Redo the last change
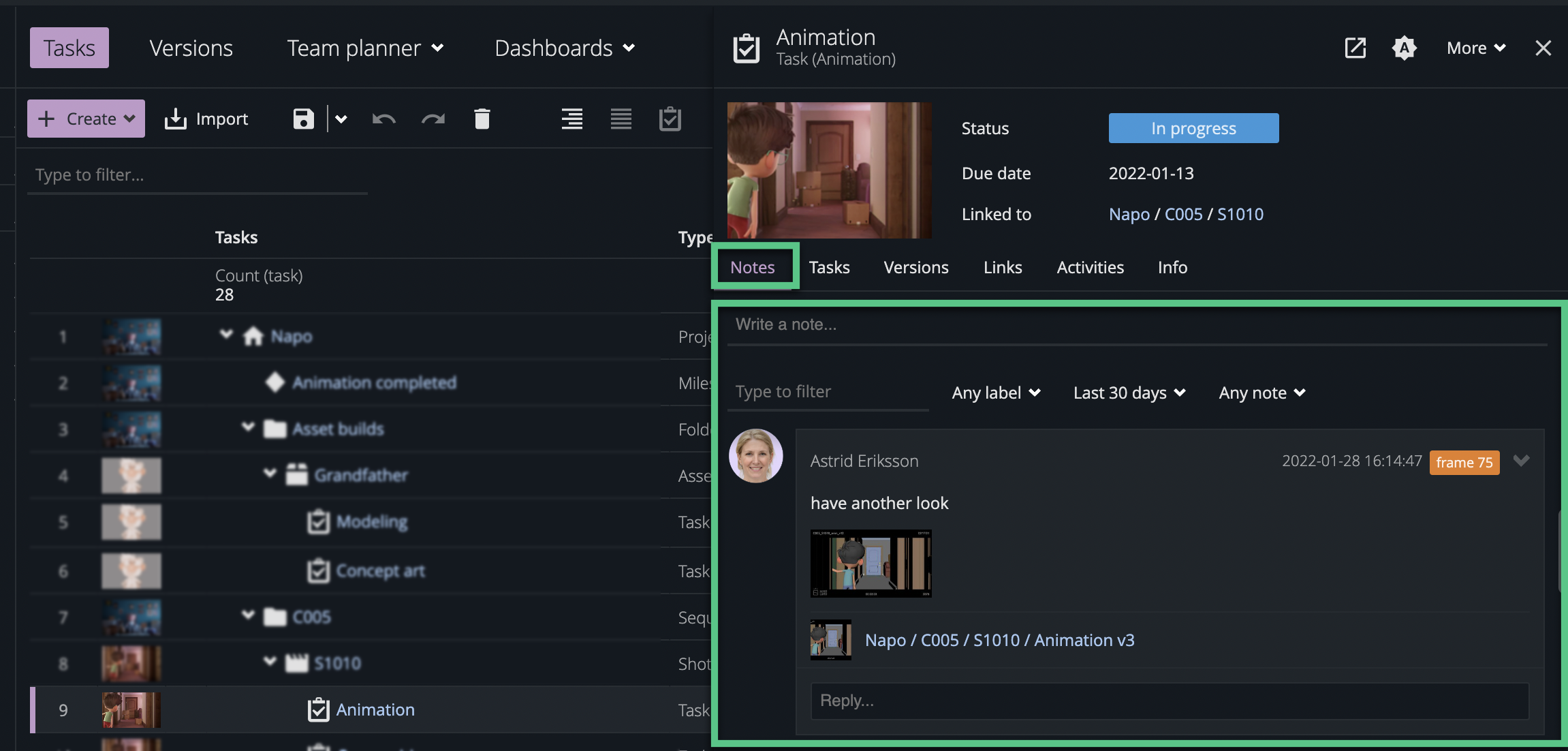This screenshot has height=751, width=1568. [x=433, y=119]
